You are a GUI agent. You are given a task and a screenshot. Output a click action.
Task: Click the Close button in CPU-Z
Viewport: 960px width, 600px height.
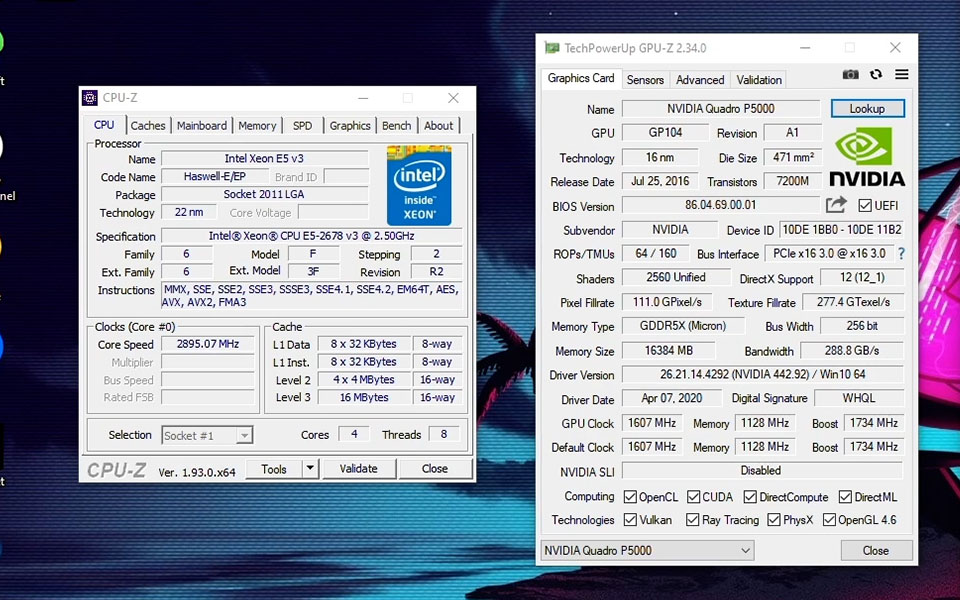point(435,468)
